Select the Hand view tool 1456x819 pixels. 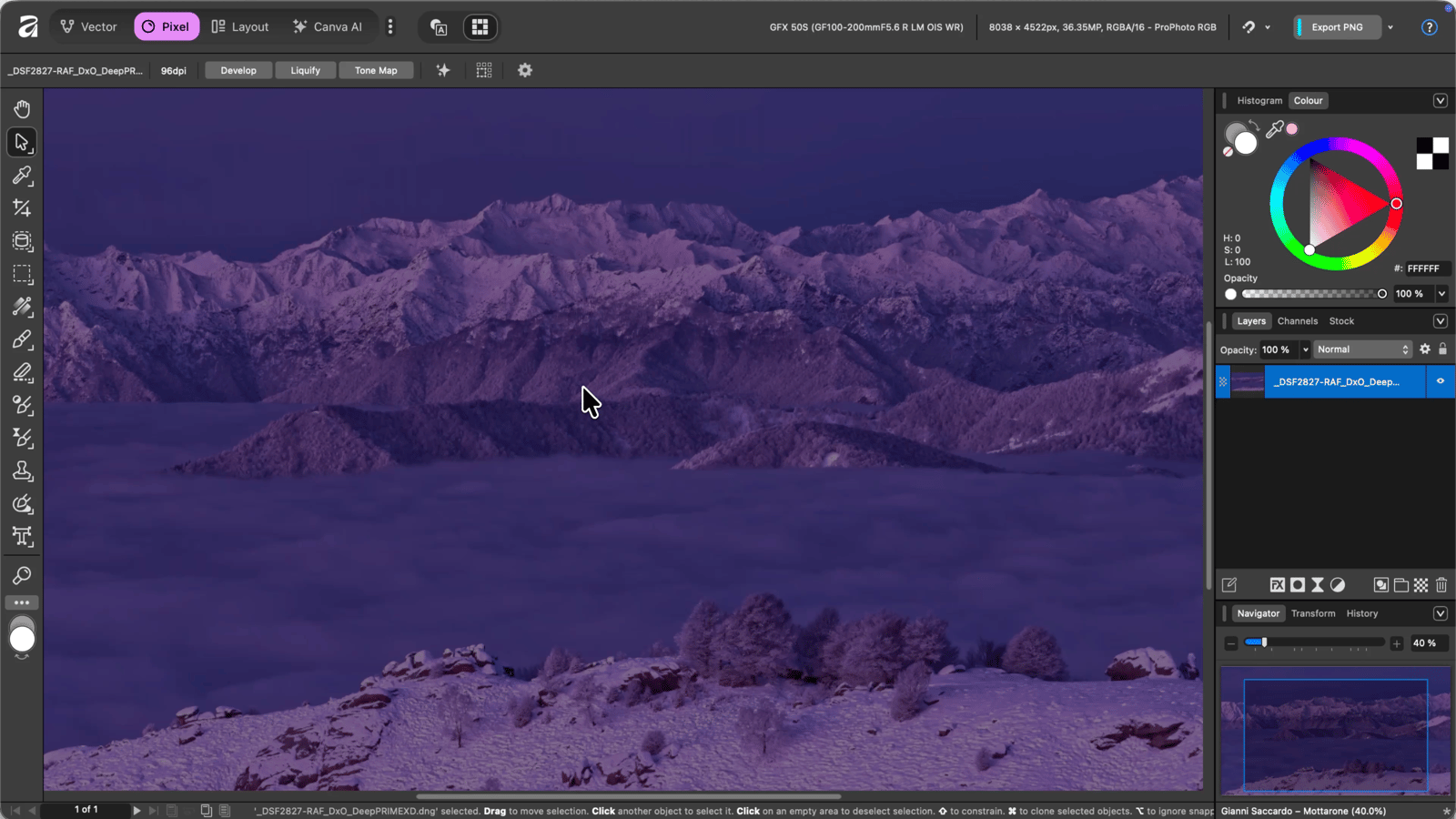click(22, 109)
